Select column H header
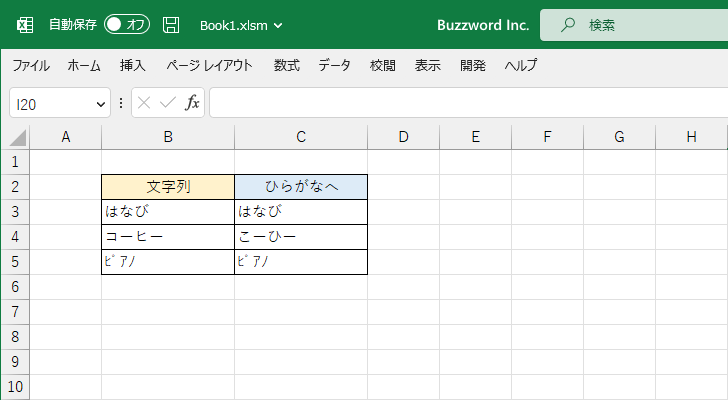 point(691,137)
